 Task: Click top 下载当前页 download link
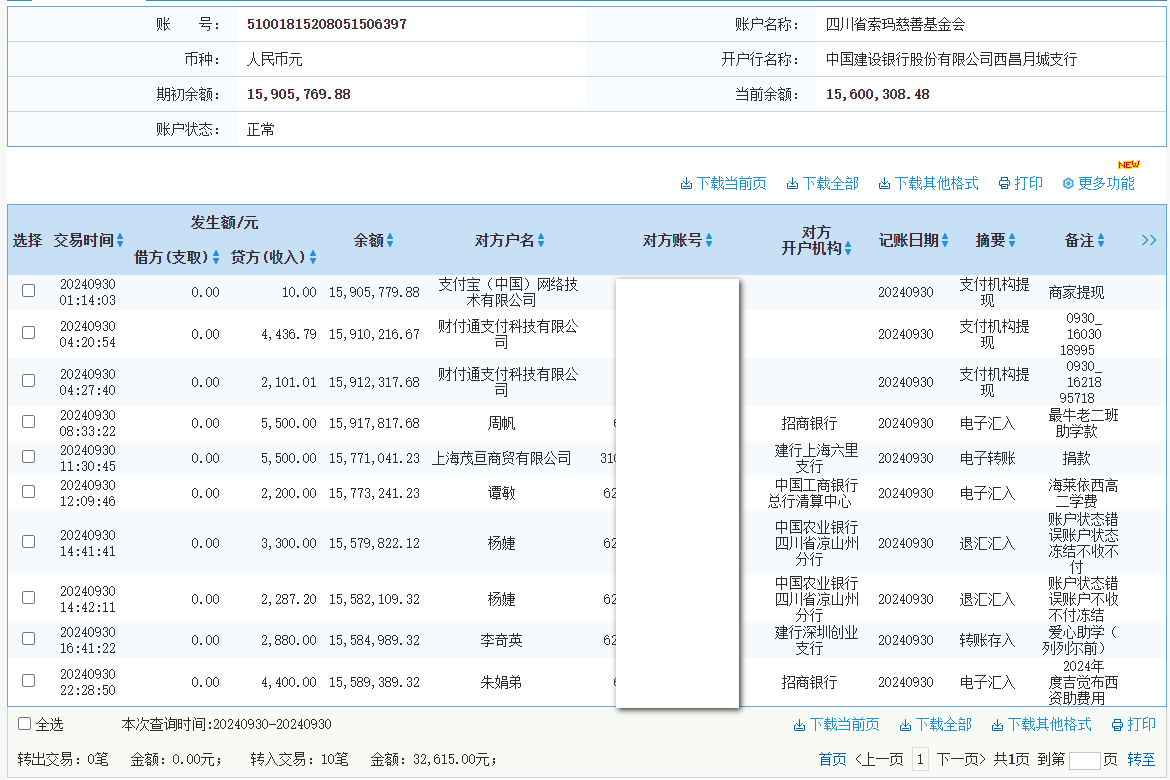[x=723, y=184]
